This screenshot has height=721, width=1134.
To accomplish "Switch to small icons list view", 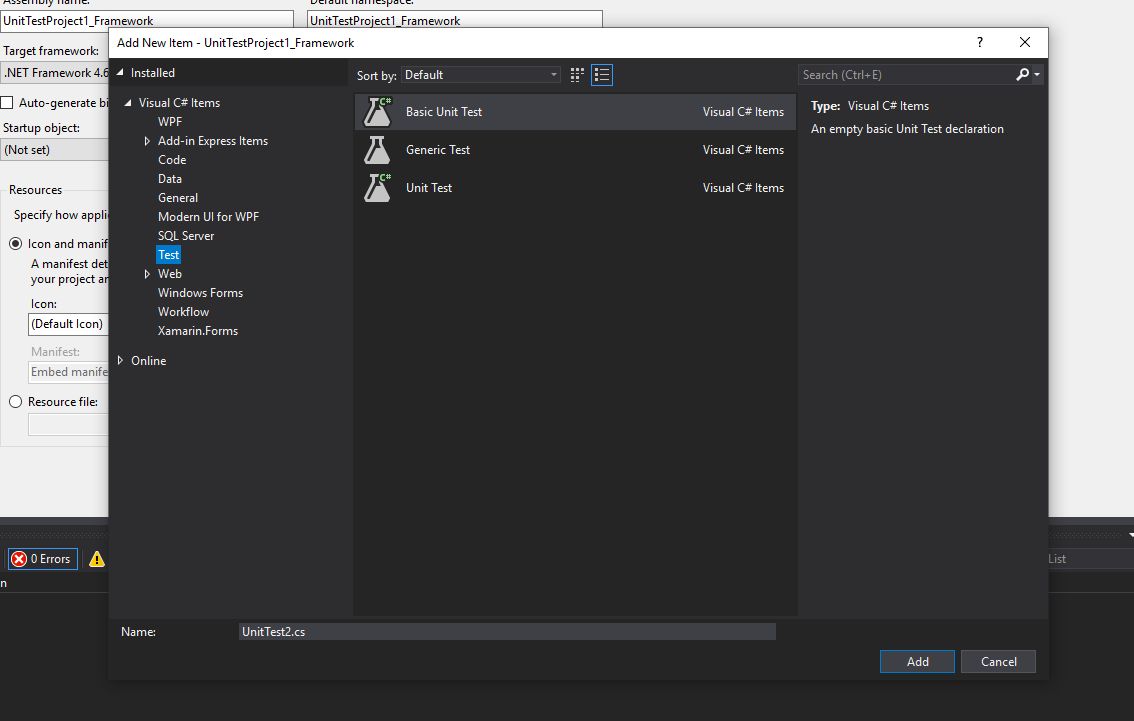I will click(x=602, y=74).
